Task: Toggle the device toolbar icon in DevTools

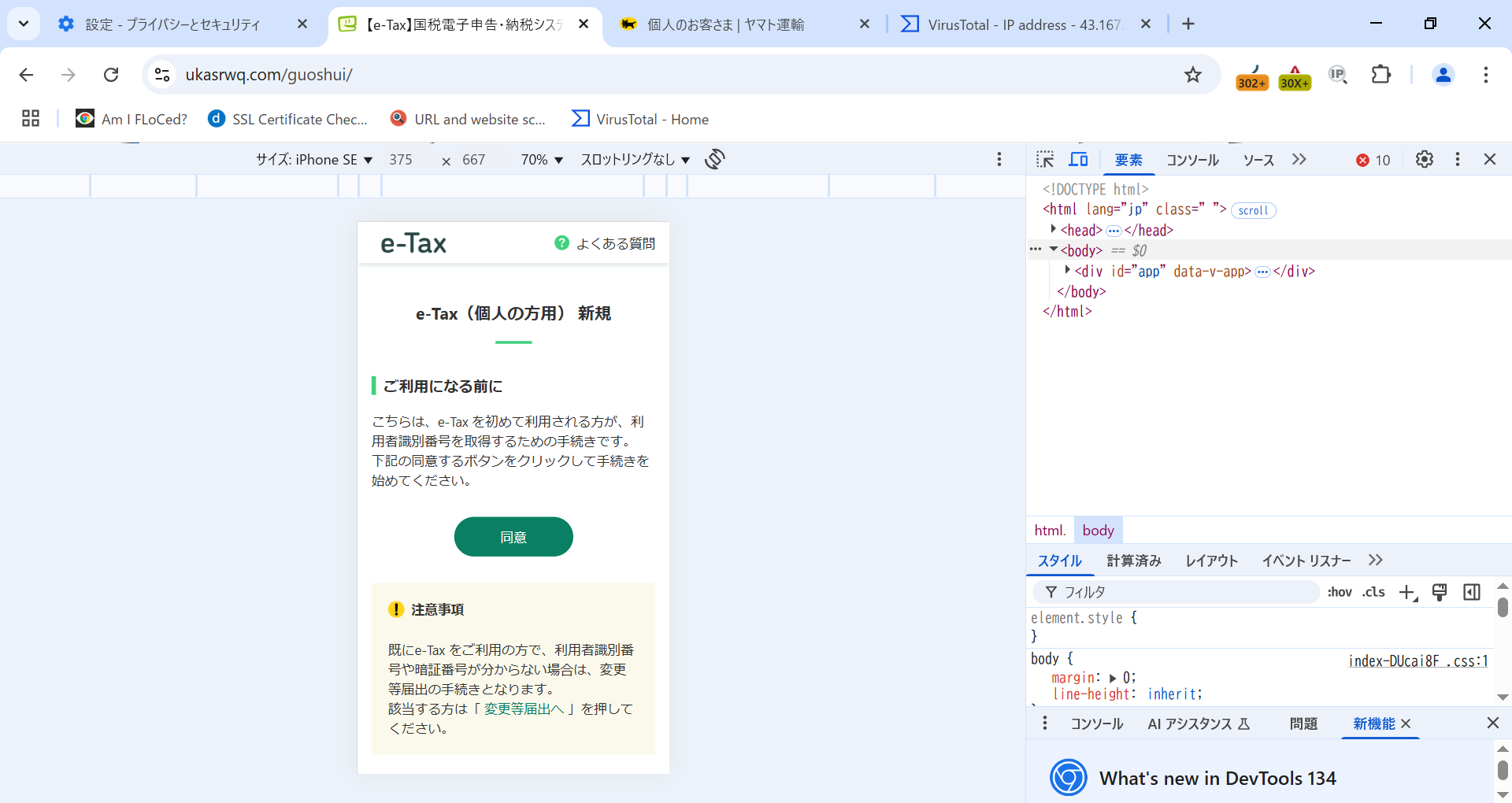Action: click(x=1078, y=159)
